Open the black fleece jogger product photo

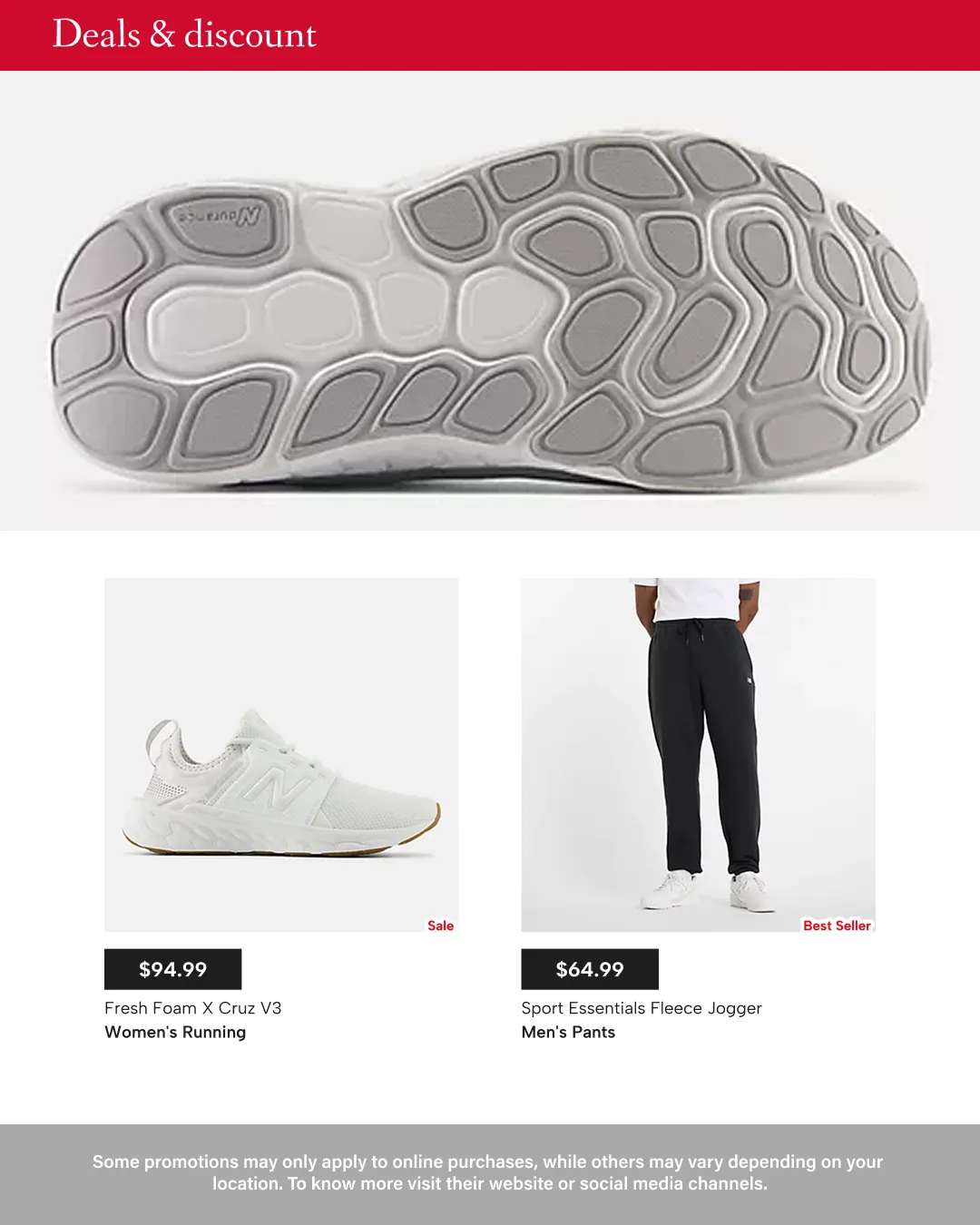point(699,755)
